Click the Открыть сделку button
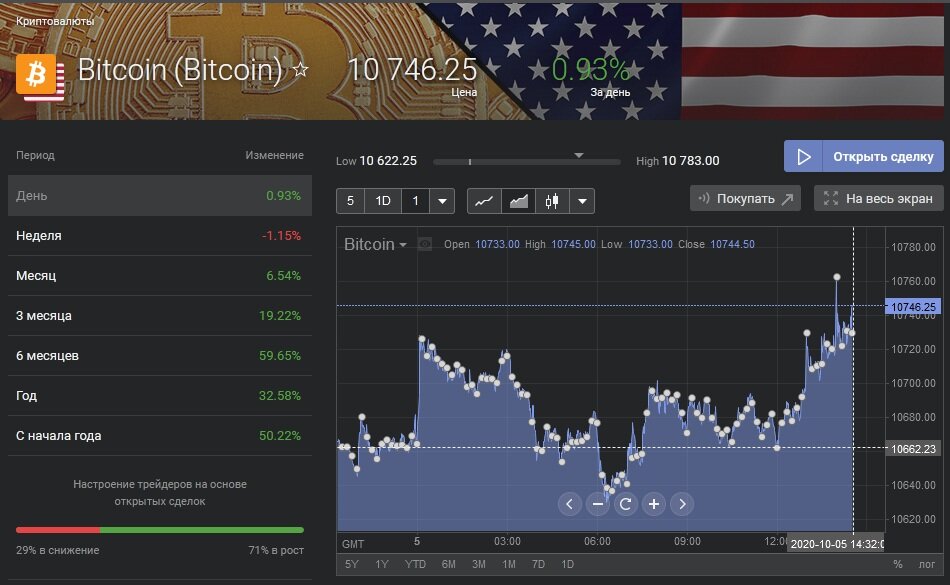This screenshot has width=950, height=585. tap(863, 157)
